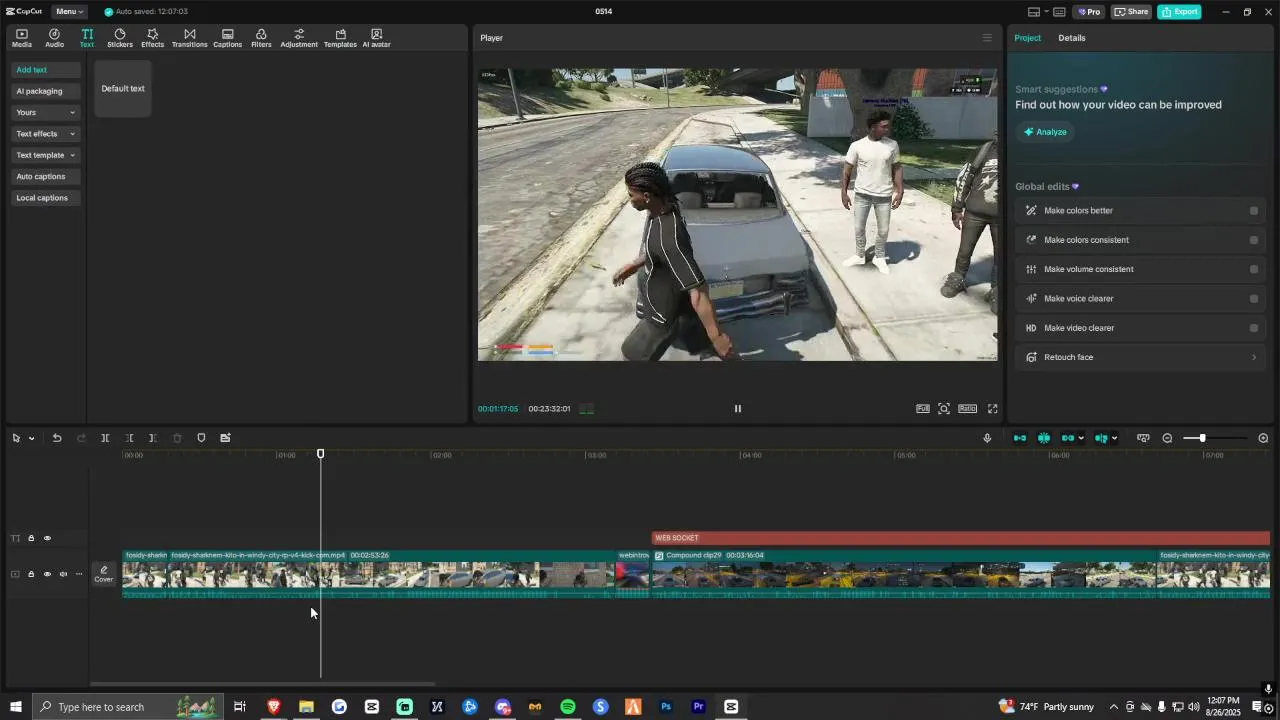Open the player hamburger menu

click(987, 38)
